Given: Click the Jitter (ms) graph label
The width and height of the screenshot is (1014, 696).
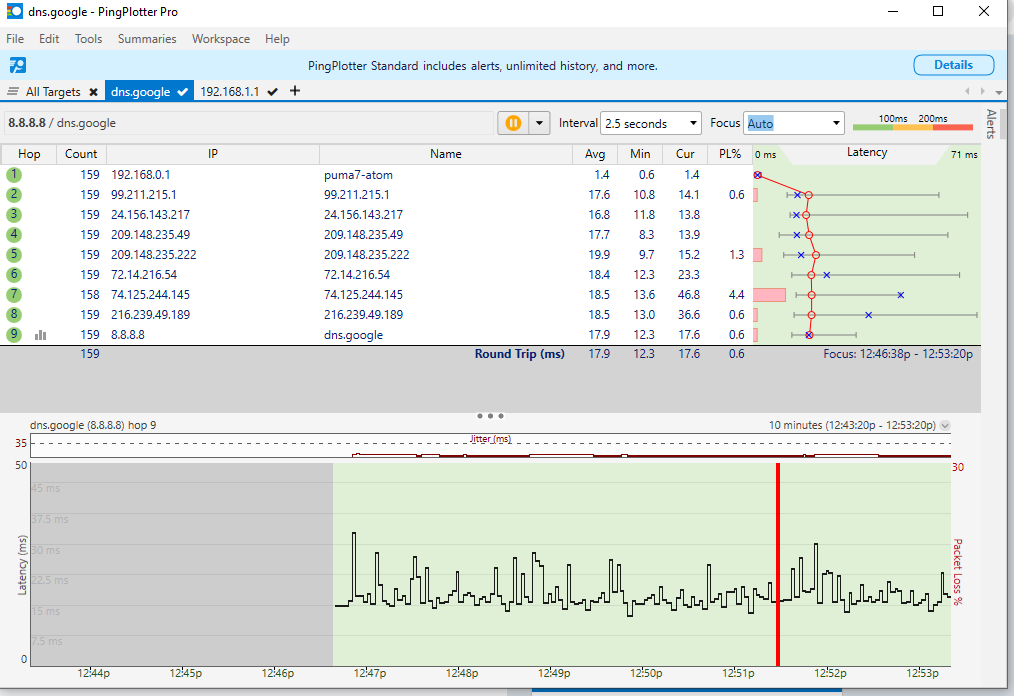Looking at the screenshot, I should (490, 439).
